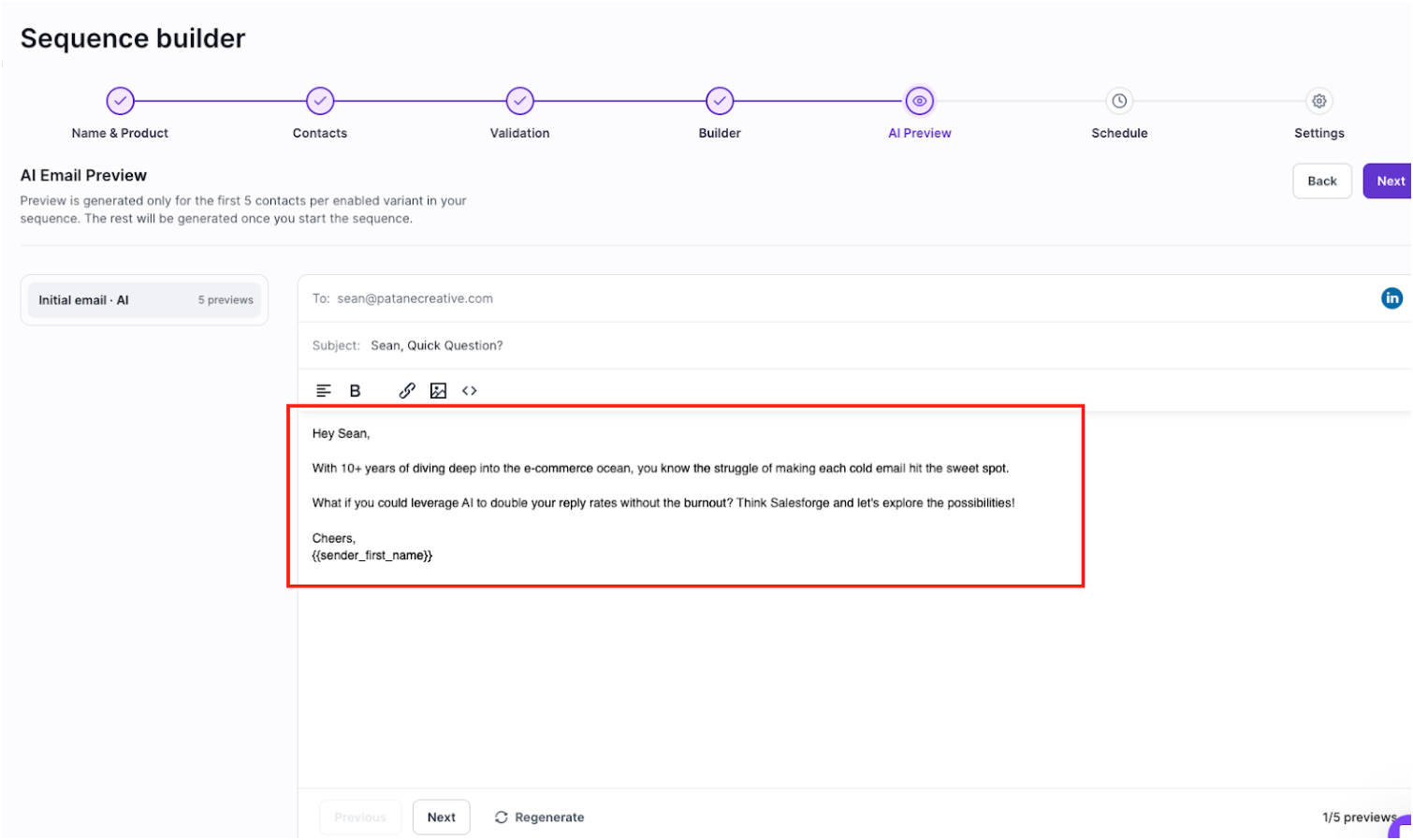Go to the Settings step label
Screen dimensions: 1413x840
coord(1318,133)
